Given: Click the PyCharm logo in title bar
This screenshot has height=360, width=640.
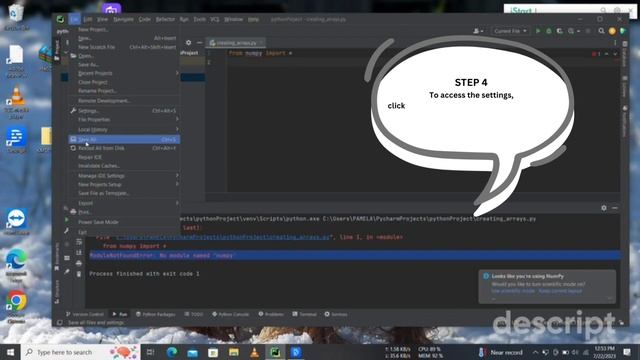Looking at the screenshot, I should tap(60, 19).
